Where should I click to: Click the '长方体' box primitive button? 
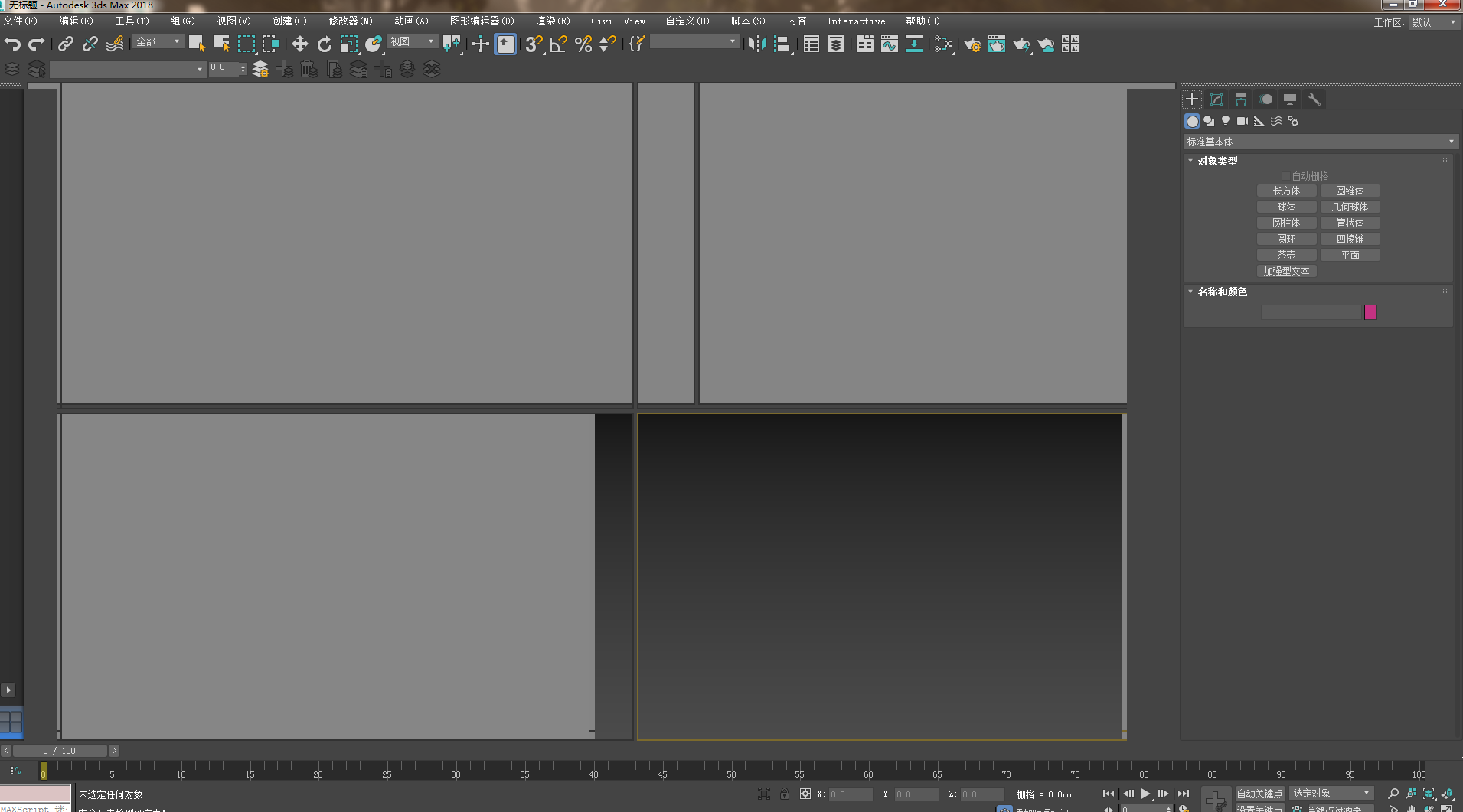tap(1286, 191)
